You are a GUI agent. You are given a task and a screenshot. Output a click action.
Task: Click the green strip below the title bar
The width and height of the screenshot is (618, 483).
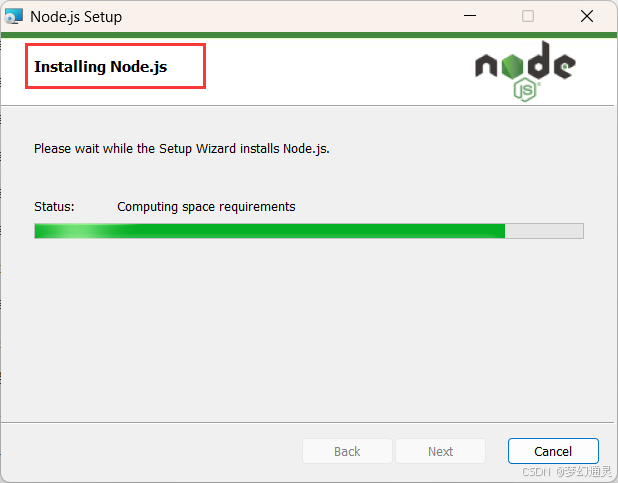(309, 35)
